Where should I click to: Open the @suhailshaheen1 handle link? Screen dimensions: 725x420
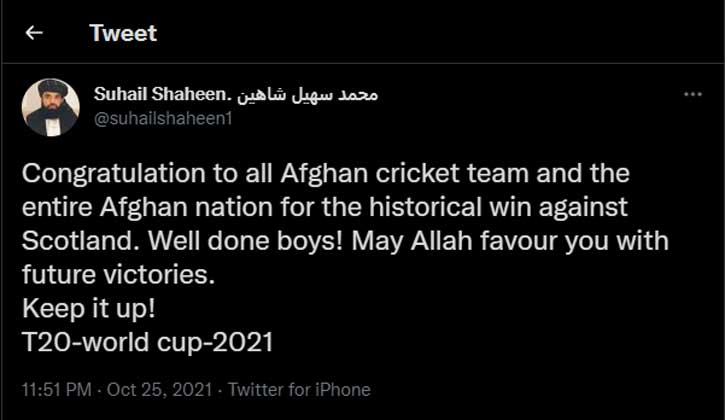163,119
